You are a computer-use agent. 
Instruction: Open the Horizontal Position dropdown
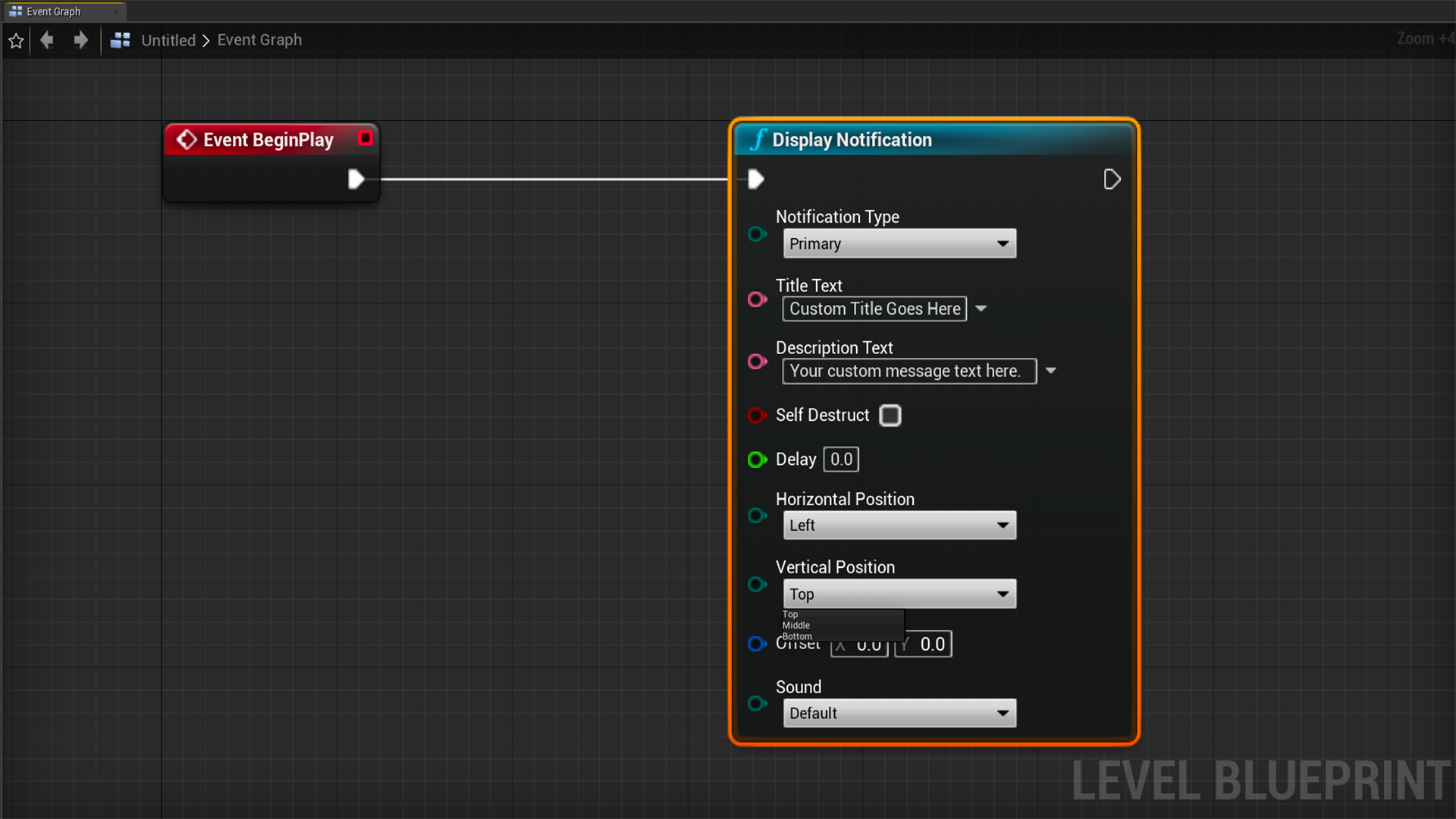click(899, 525)
